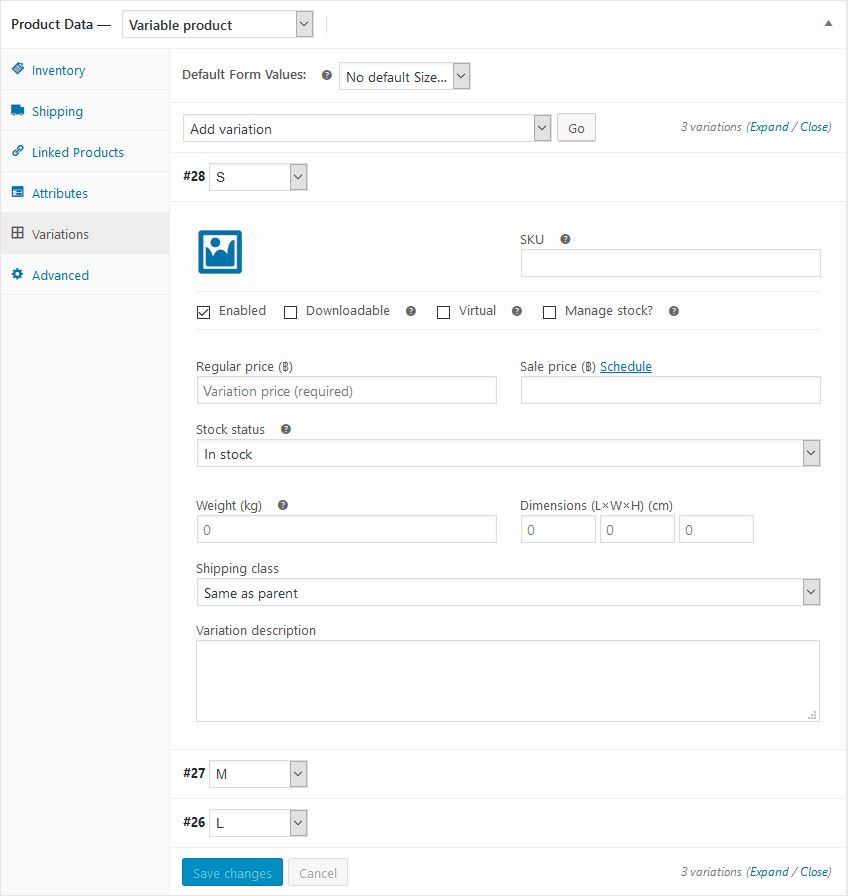
Task: Click help icon beside Virtual
Action: 517,311
